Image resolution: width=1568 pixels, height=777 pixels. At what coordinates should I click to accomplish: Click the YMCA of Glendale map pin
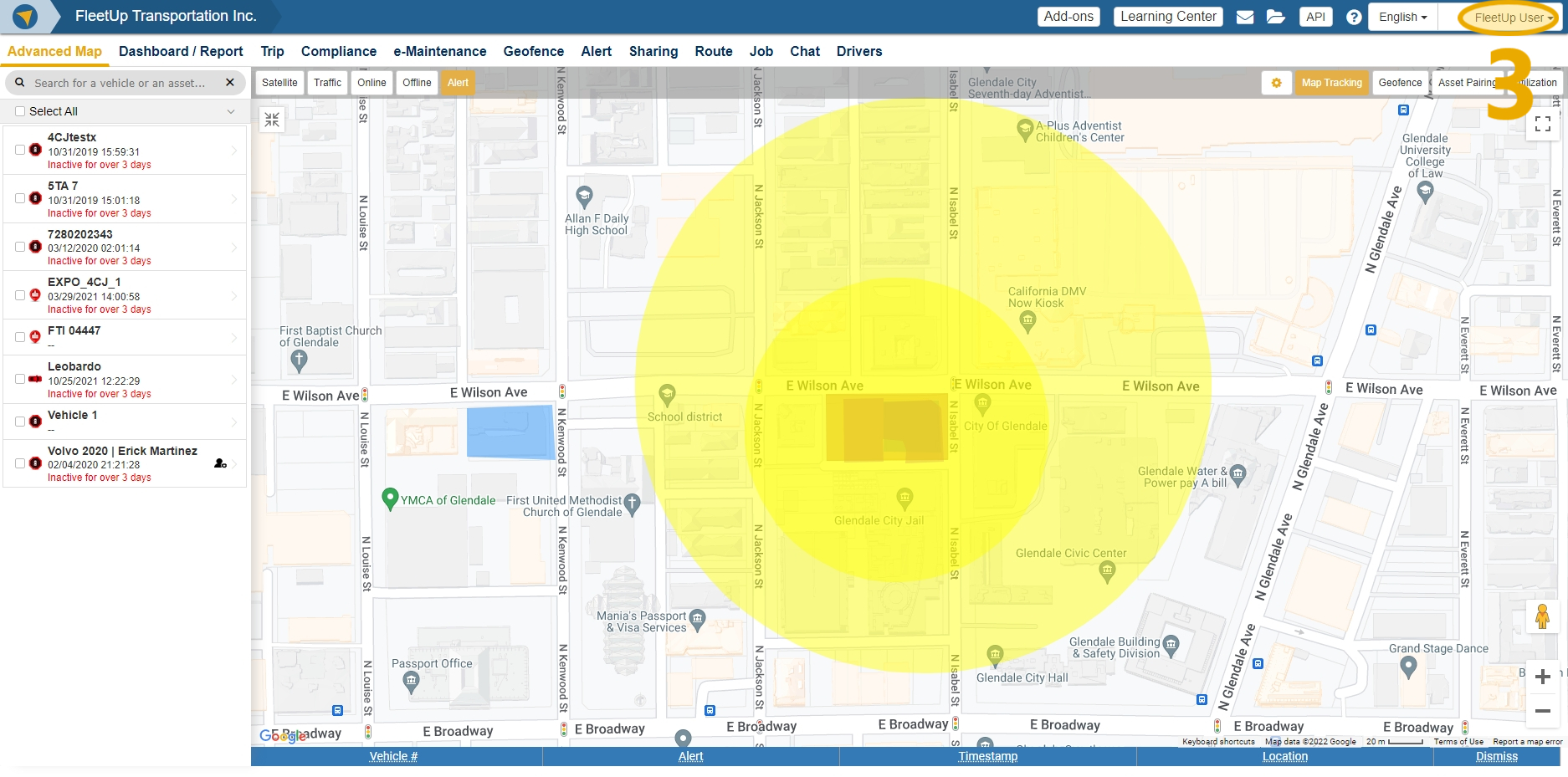click(x=389, y=499)
